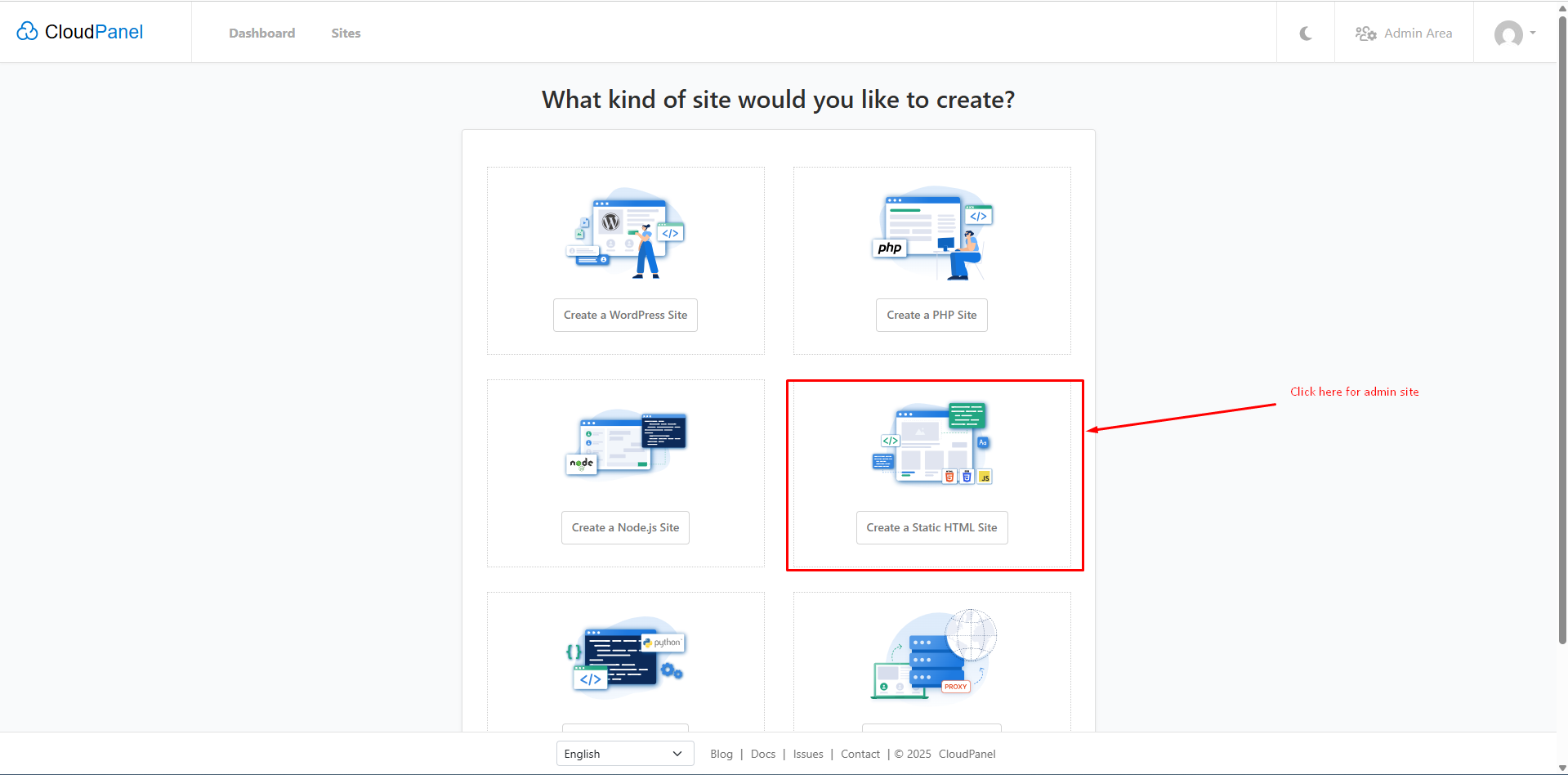Screen dimensions: 1568x775
Task: Click the user avatar icon
Action: click(1508, 34)
